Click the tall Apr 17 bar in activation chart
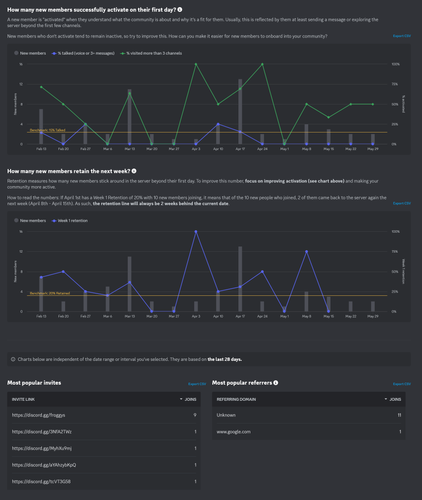 click(240, 112)
